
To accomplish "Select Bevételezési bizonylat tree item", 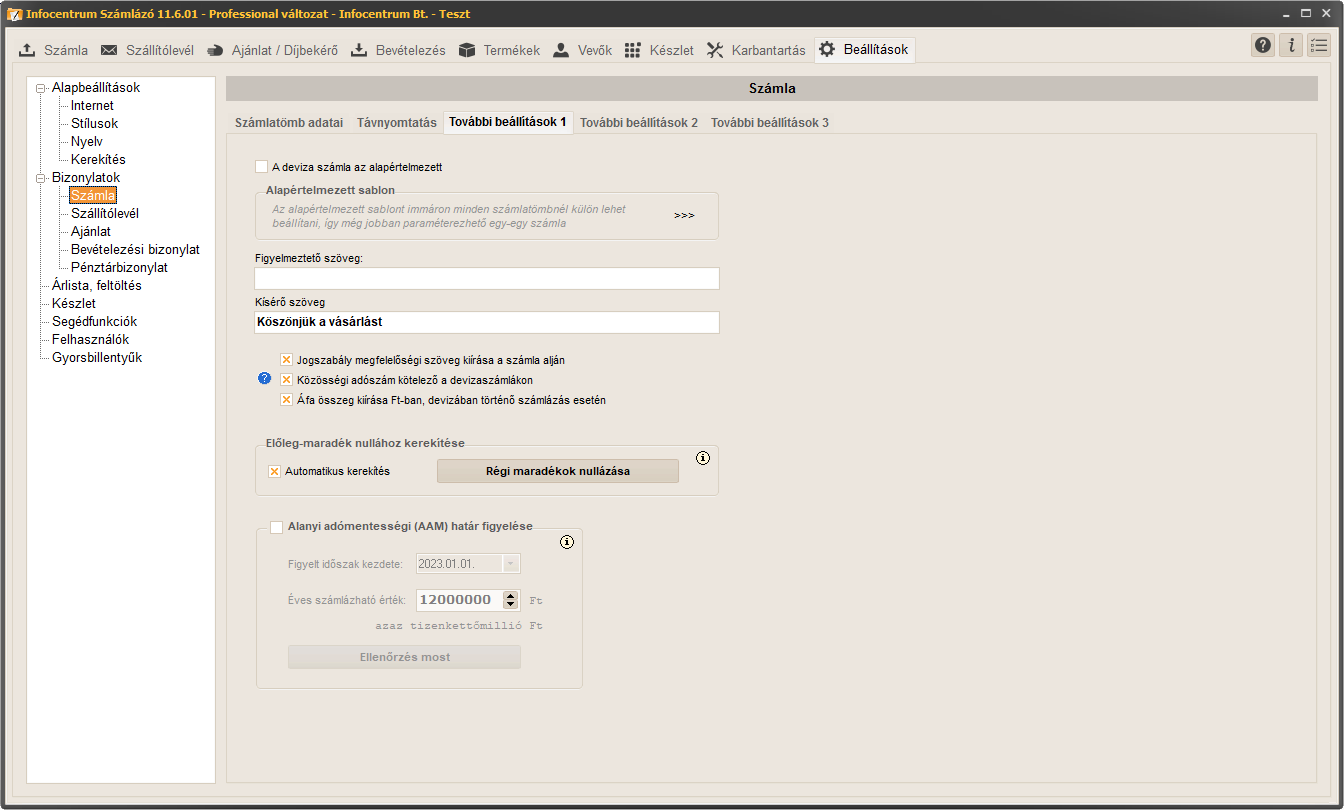I will pyautogui.click(x=135, y=250).
